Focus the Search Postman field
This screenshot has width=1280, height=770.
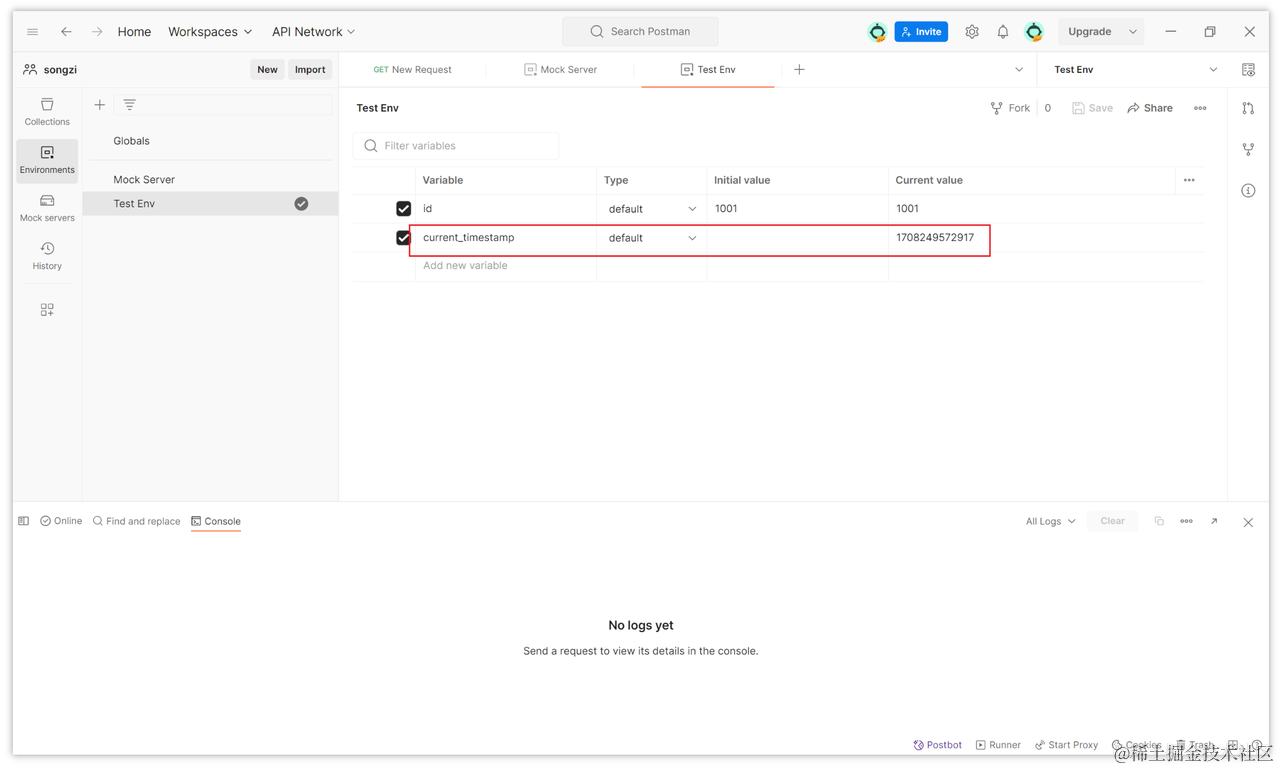point(640,32)
